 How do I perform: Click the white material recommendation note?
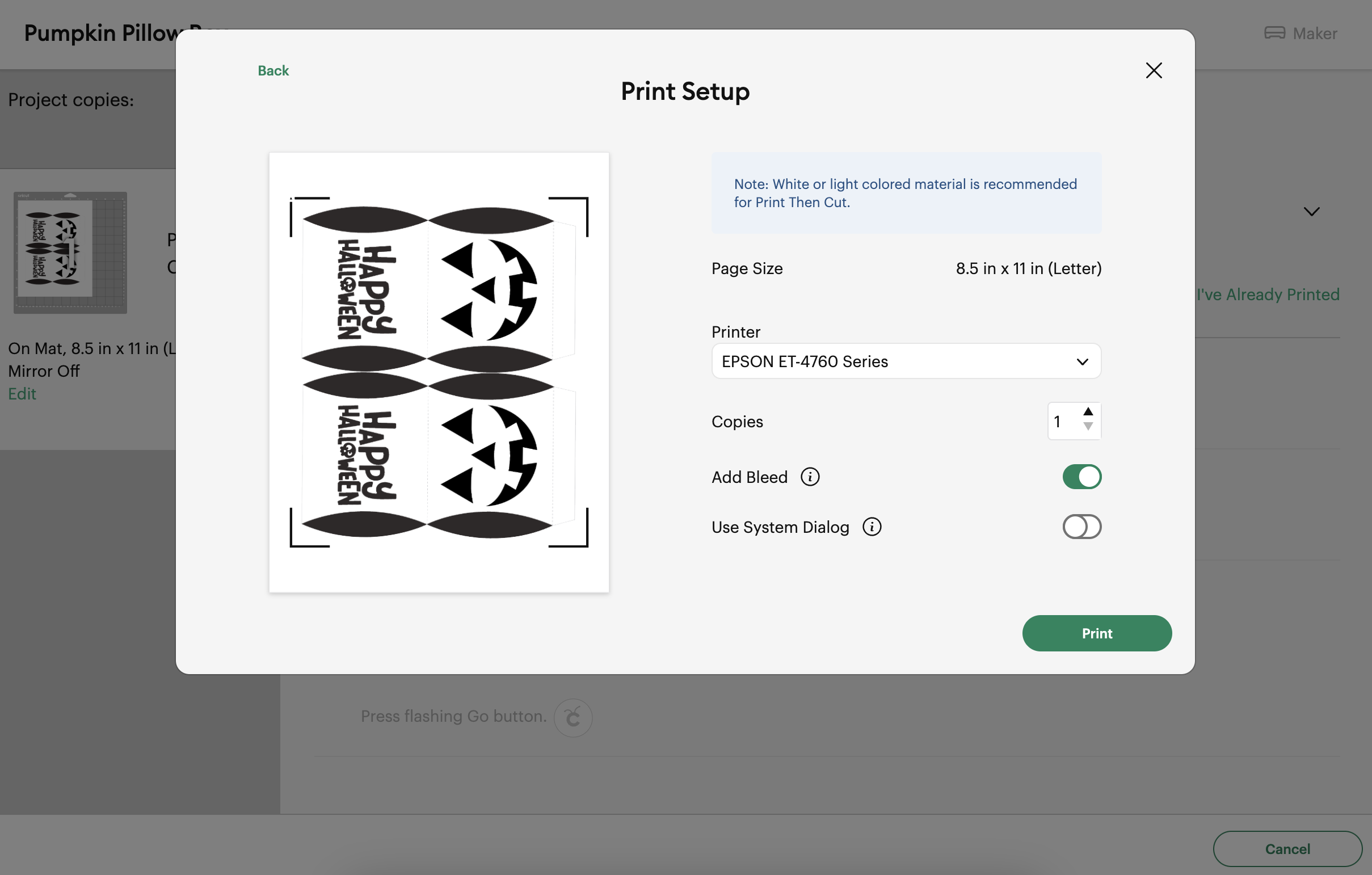click(x=906, y=193)
